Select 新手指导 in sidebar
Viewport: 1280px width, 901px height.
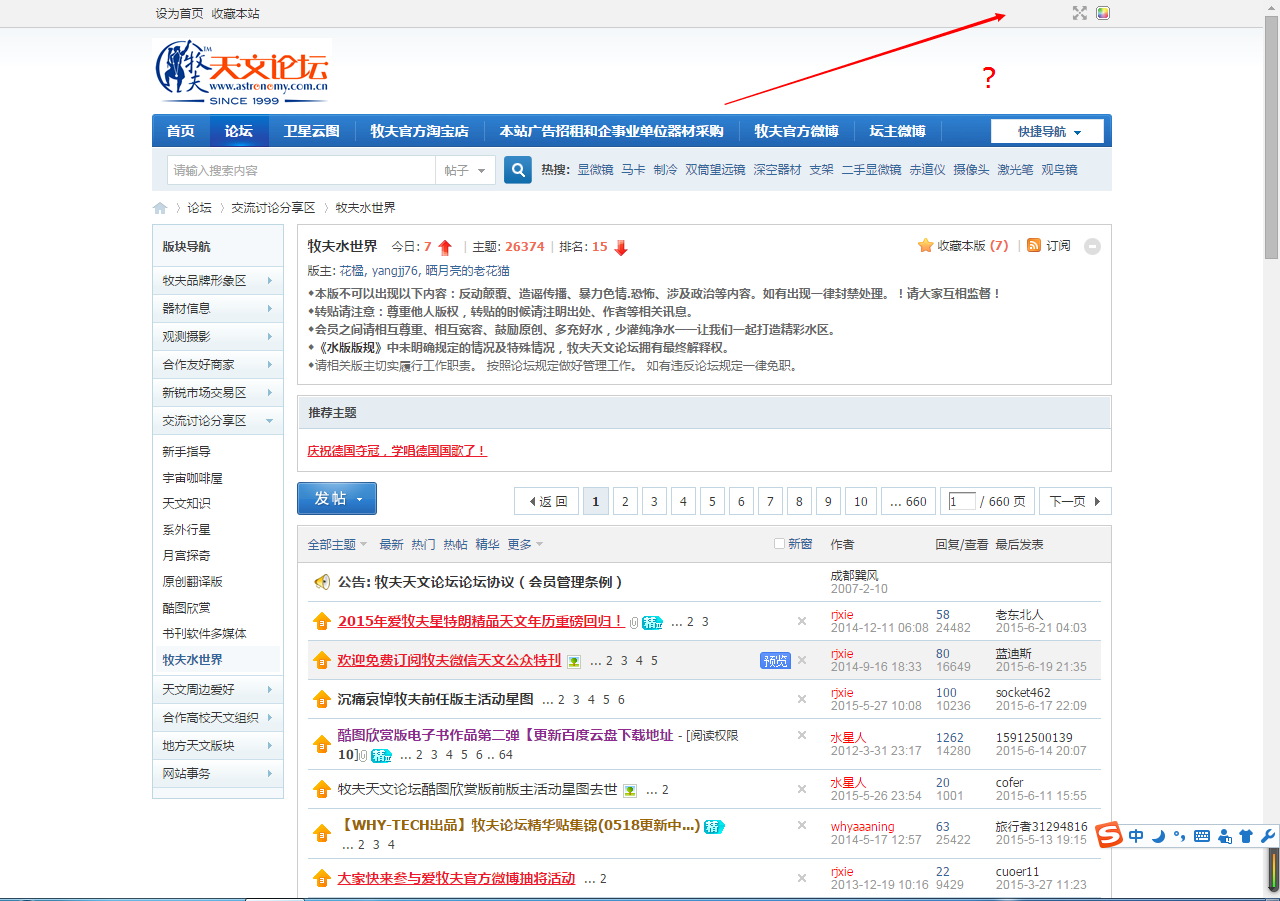click(187, 452)
